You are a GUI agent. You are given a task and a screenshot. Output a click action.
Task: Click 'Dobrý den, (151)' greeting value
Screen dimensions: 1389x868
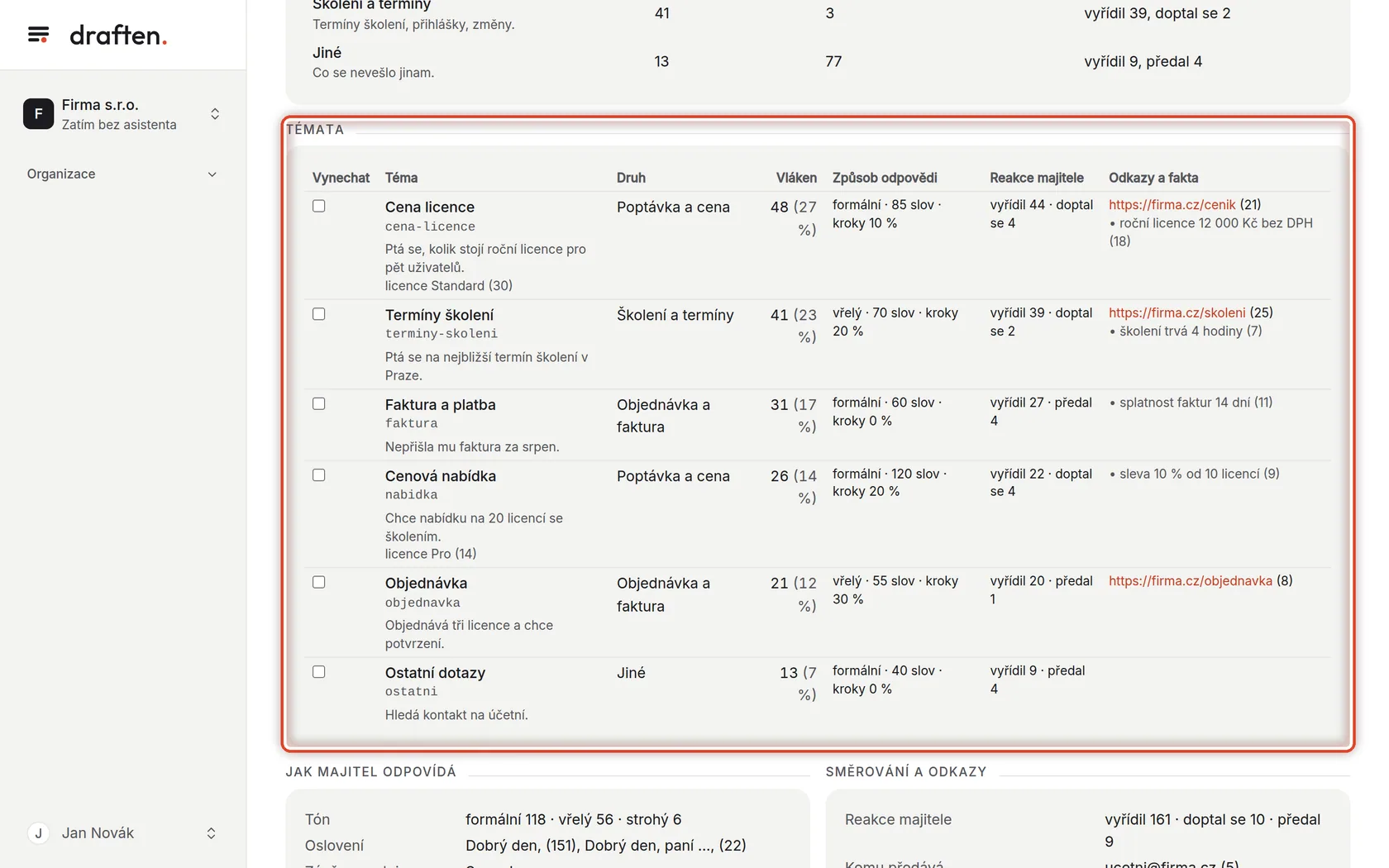click(523, 846)
